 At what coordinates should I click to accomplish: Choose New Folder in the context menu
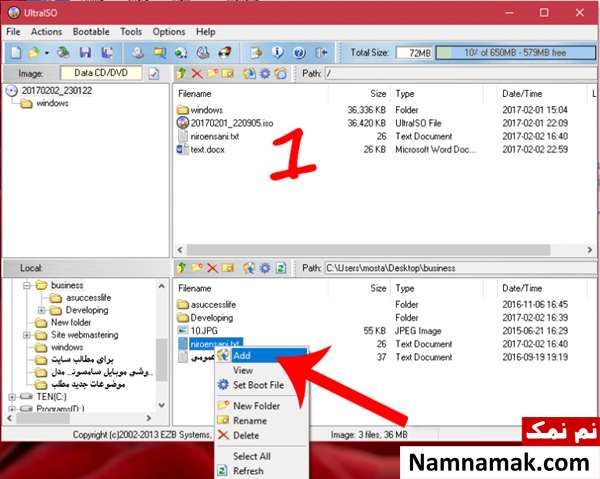[262, 406]
